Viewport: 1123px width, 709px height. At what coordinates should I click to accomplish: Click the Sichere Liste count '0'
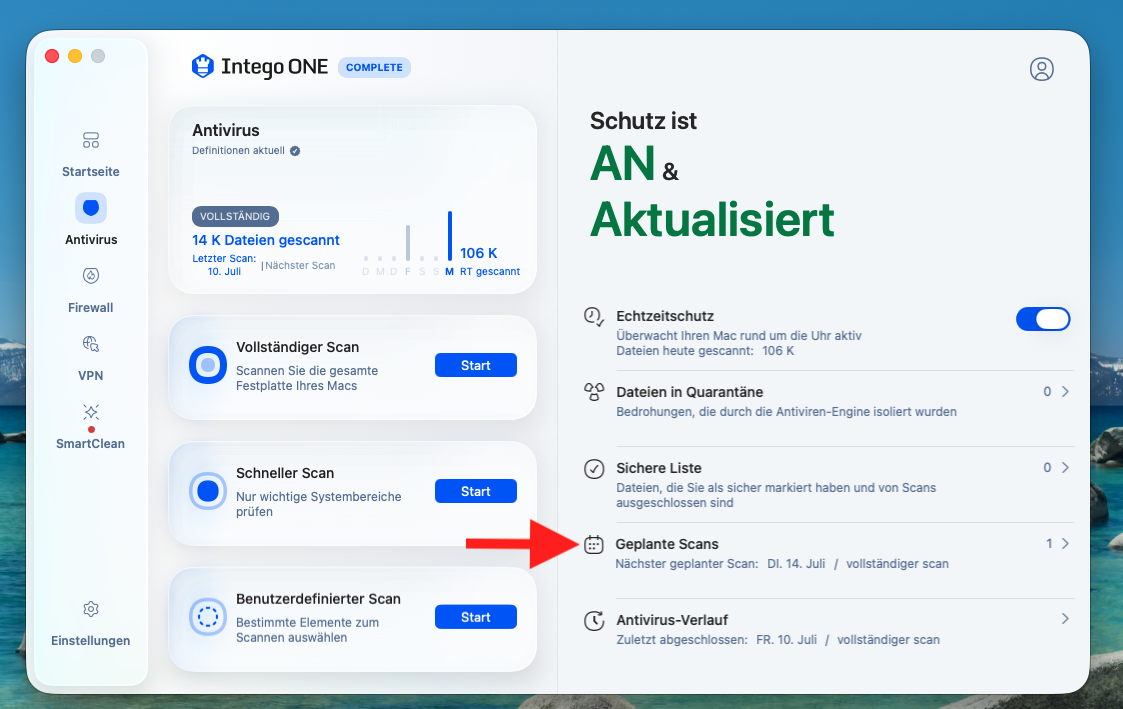1047,468
